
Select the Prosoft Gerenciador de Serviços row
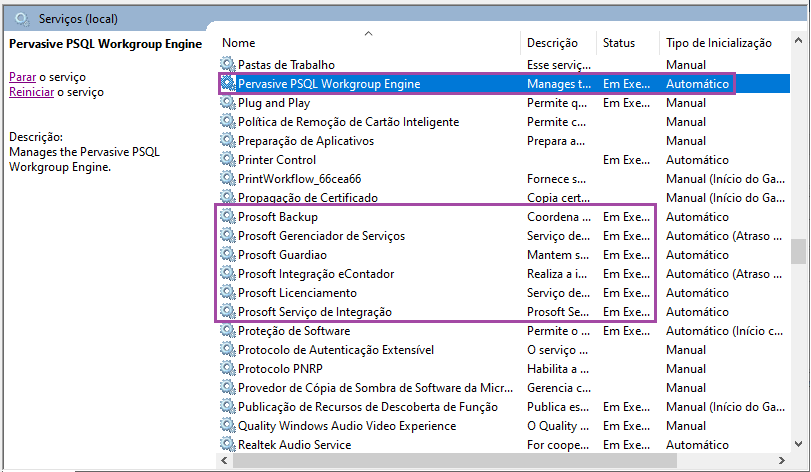tap(503, 236)
